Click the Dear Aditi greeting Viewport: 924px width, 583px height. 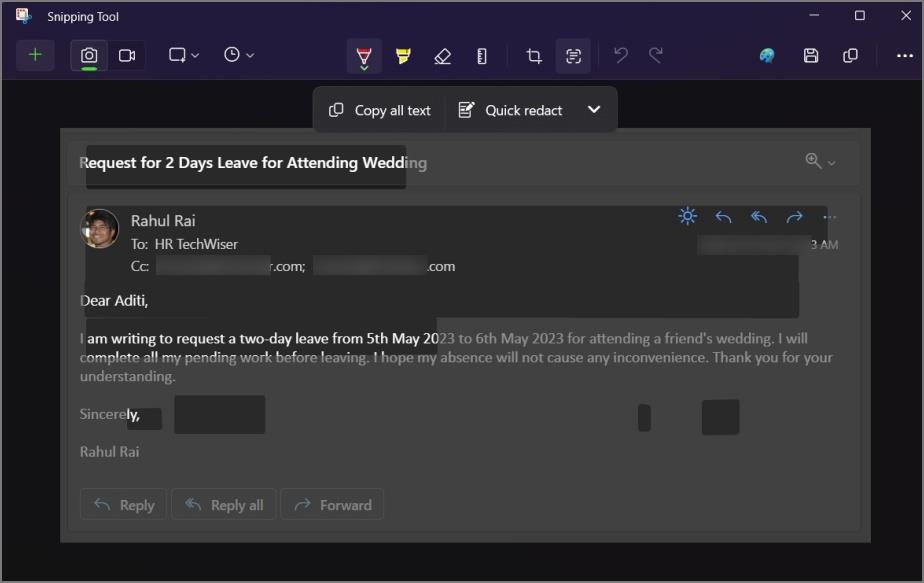pyautogui.click(x=114, y=301)
